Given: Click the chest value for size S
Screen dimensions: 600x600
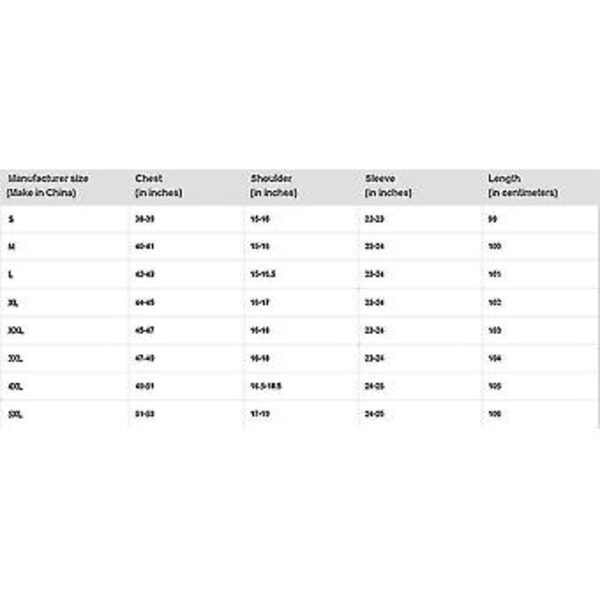Looking at the screenshot, I should coord(145,217).
